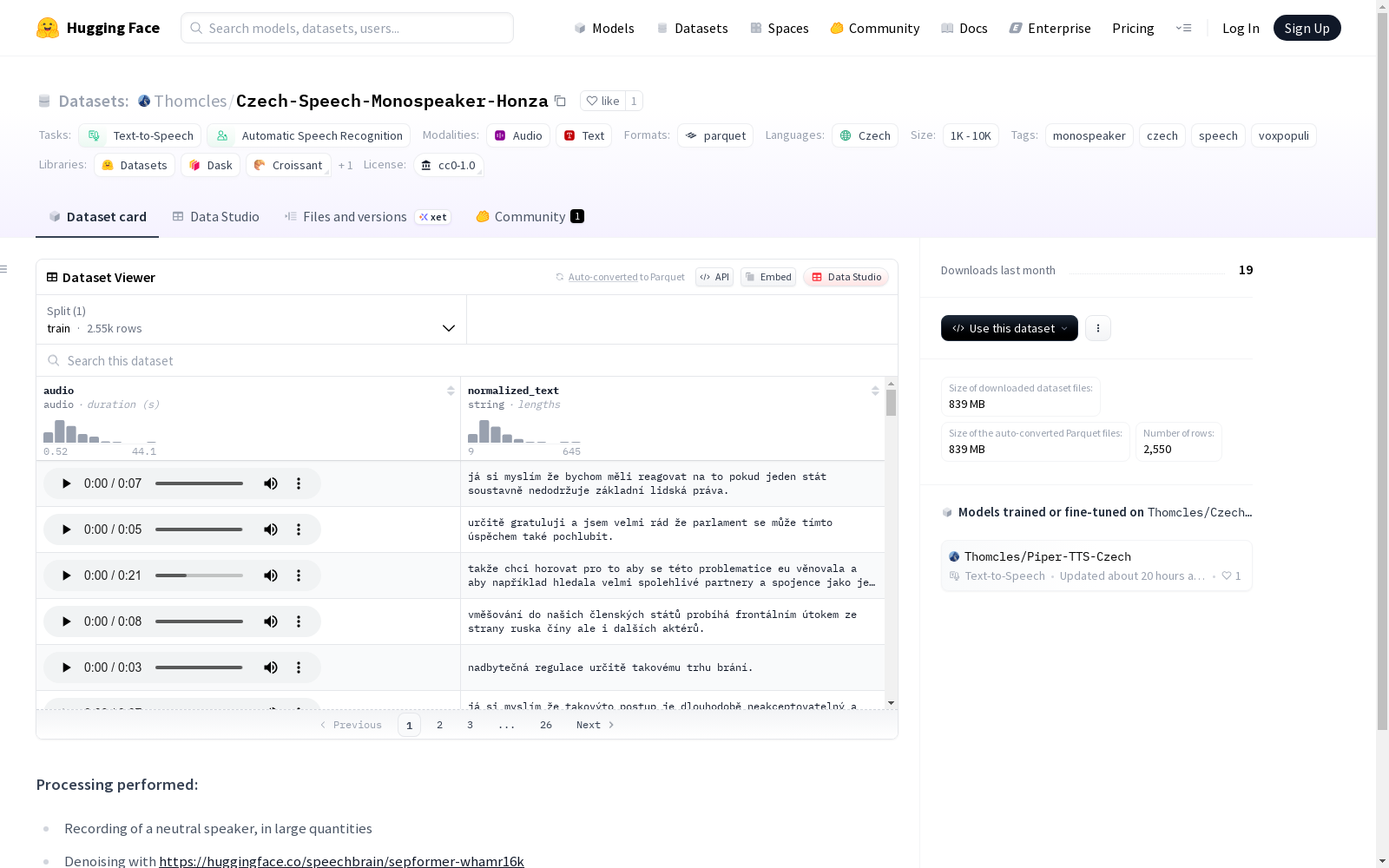Open more options for the 0:07 audio
This screenshot has width=1389, height=868.
(x=299, y=483)
